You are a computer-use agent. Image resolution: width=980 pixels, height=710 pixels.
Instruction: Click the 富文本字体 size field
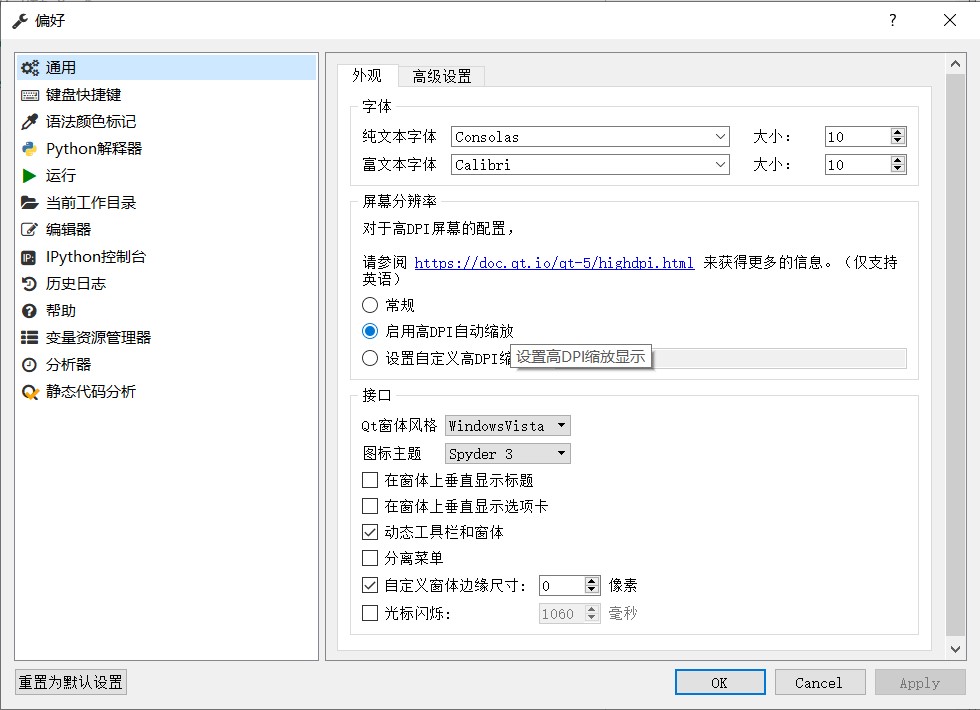tap(858, 165)
